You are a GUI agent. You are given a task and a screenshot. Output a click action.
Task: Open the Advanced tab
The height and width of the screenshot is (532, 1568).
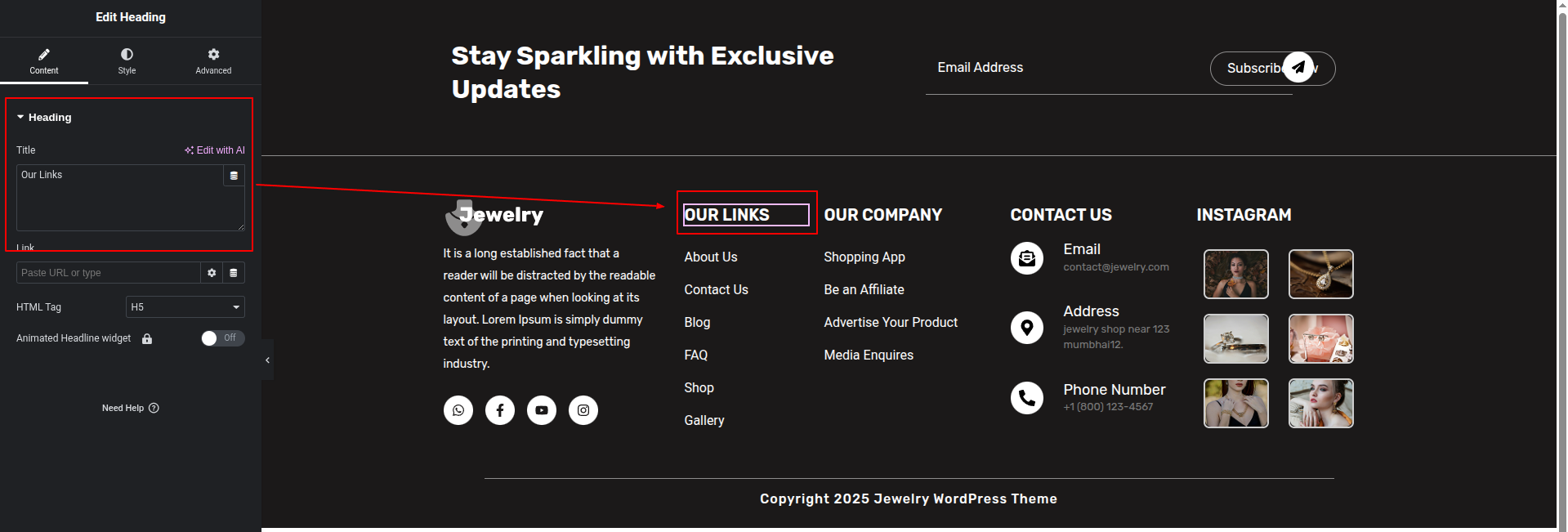pos(213,60)
